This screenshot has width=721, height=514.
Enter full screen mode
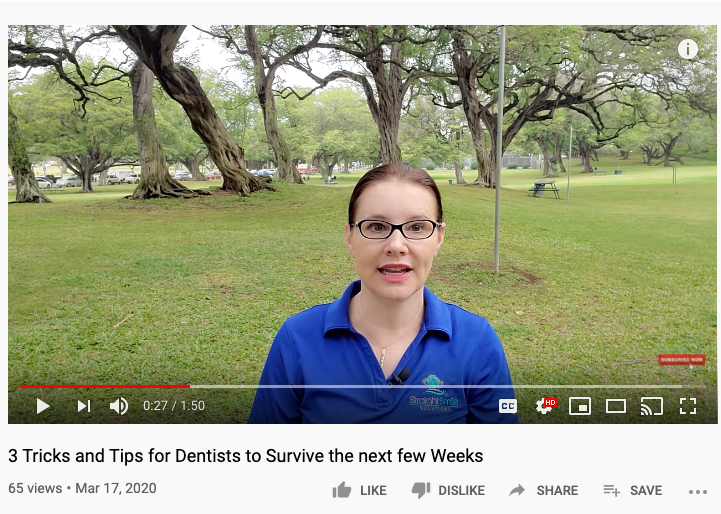click(688, 406)
